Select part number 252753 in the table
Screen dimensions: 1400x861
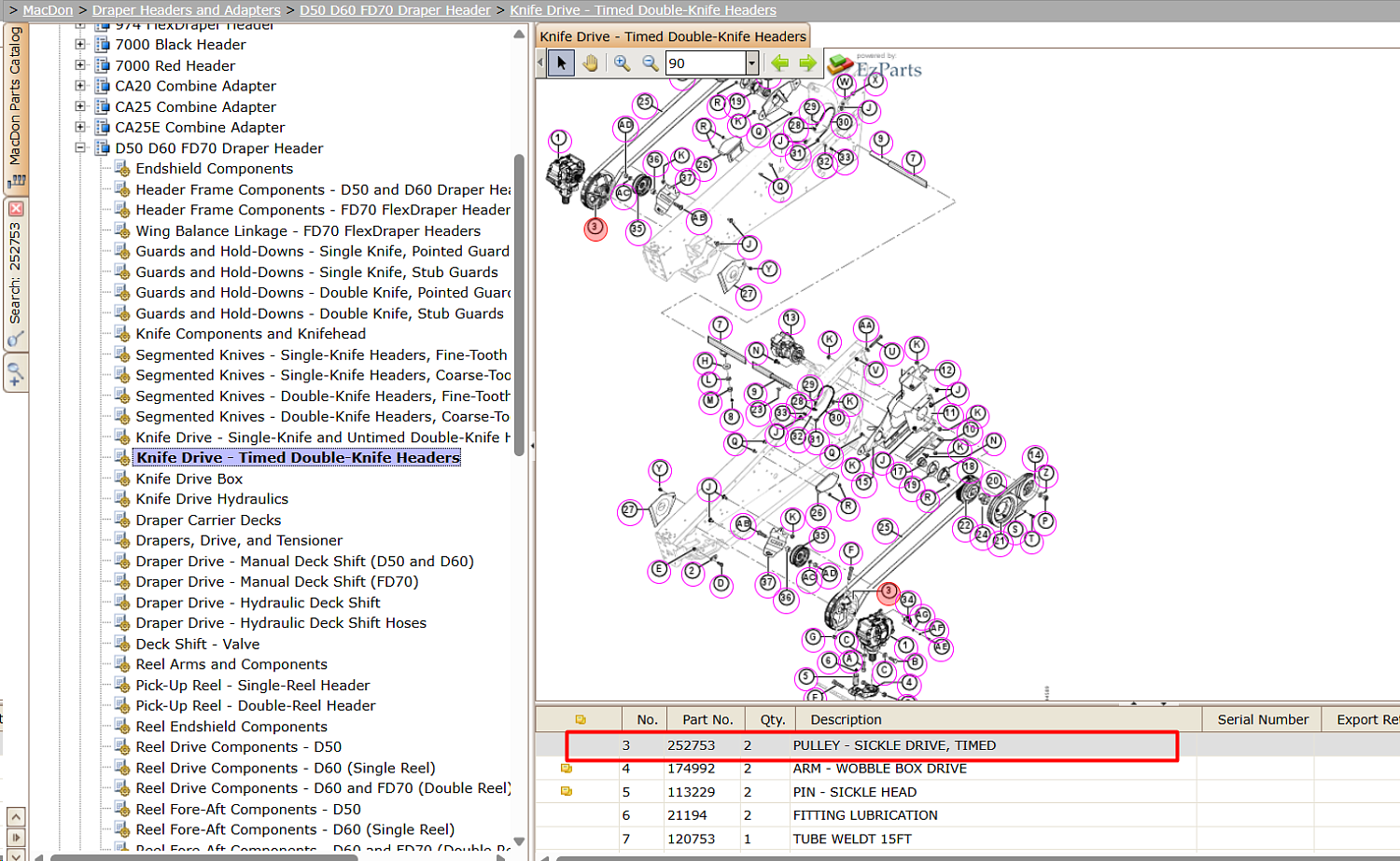tap(691, 745)
